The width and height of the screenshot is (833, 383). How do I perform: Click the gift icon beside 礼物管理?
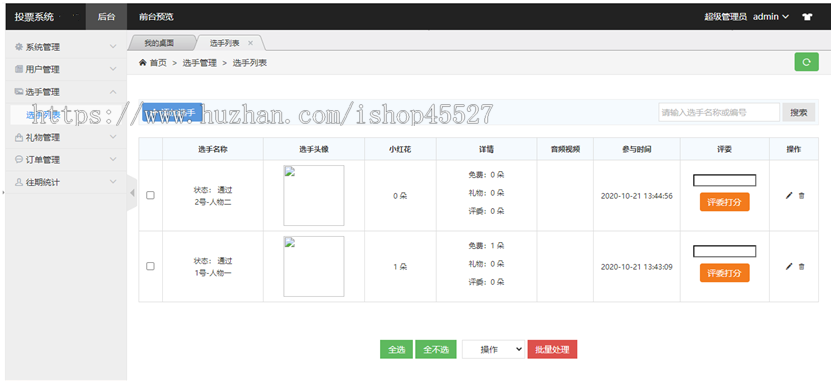19,137
